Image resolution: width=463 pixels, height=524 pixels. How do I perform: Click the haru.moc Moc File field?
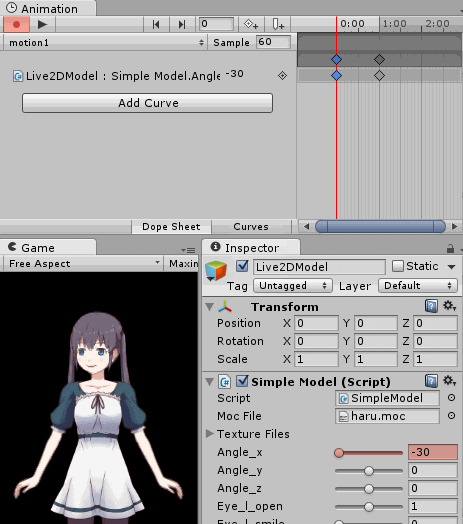point(387,416)
